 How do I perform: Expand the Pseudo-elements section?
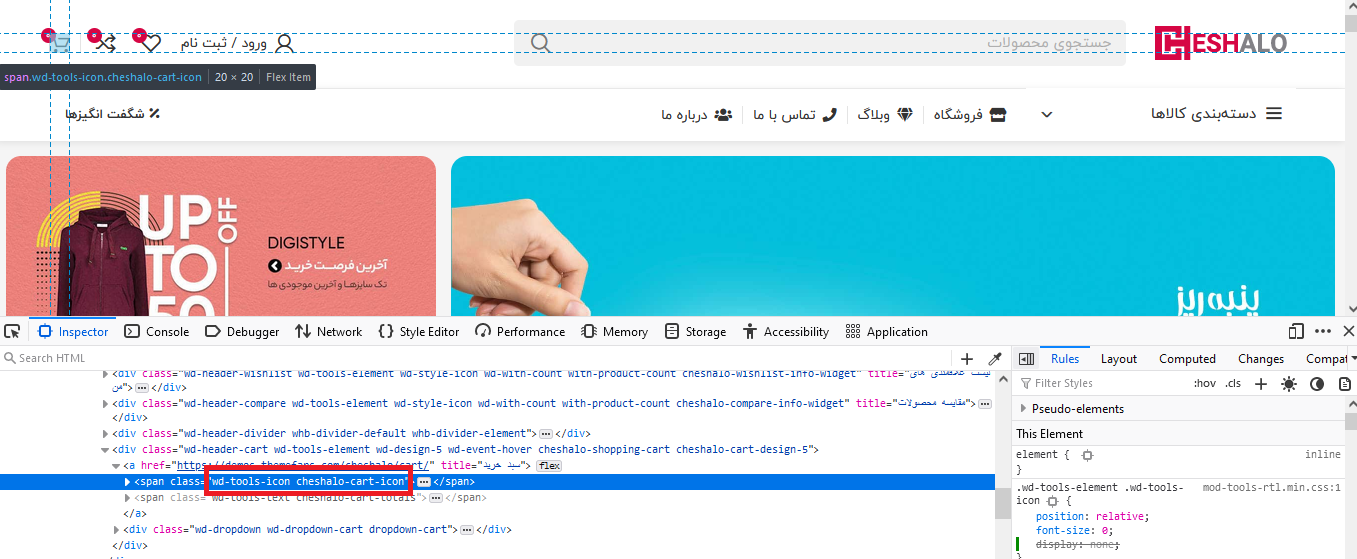[x=1023, y=409]
